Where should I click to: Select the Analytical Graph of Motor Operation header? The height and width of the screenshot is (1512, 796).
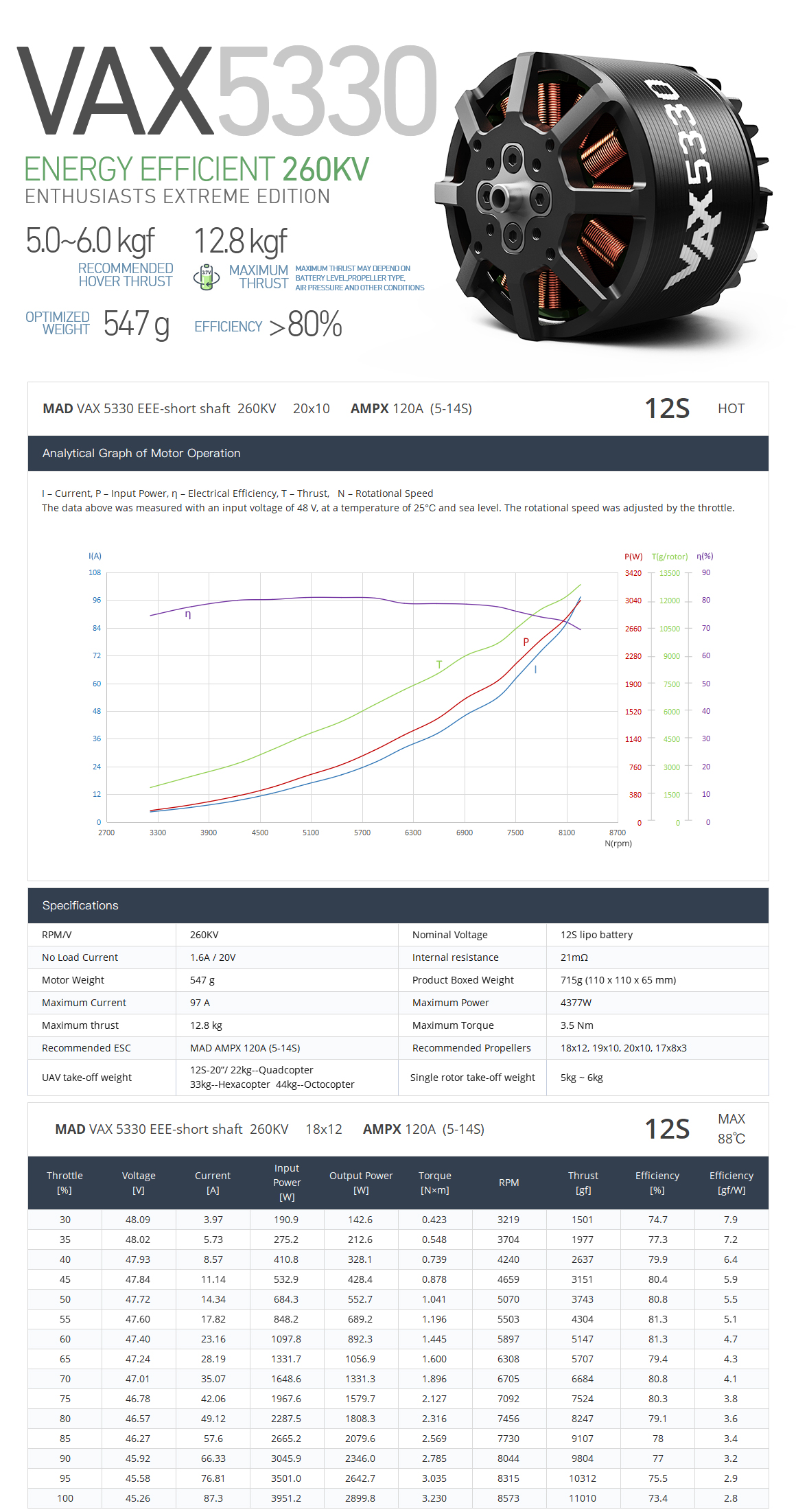pos(398,453)
